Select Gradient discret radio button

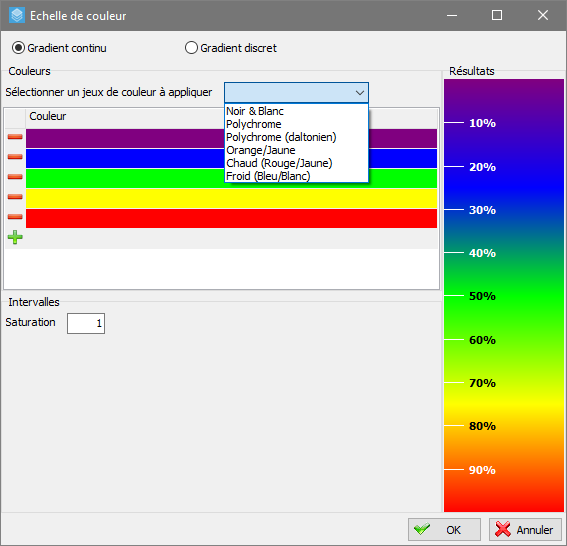[191, 48]
